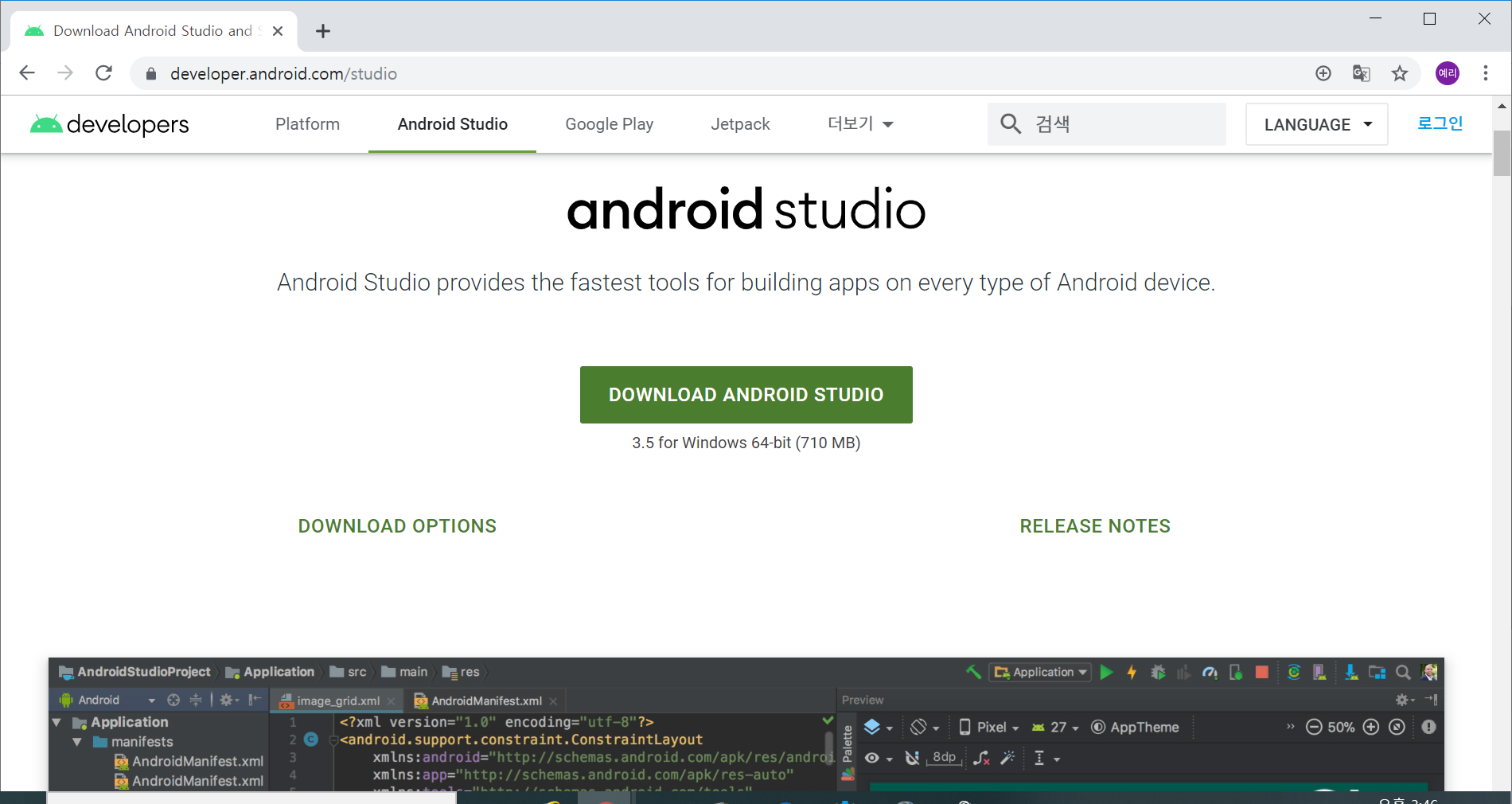This screenshot has width=1512, height=804.
Task: Click the page vertical scrollbar thumb
Action: (x=1502, y=153)
